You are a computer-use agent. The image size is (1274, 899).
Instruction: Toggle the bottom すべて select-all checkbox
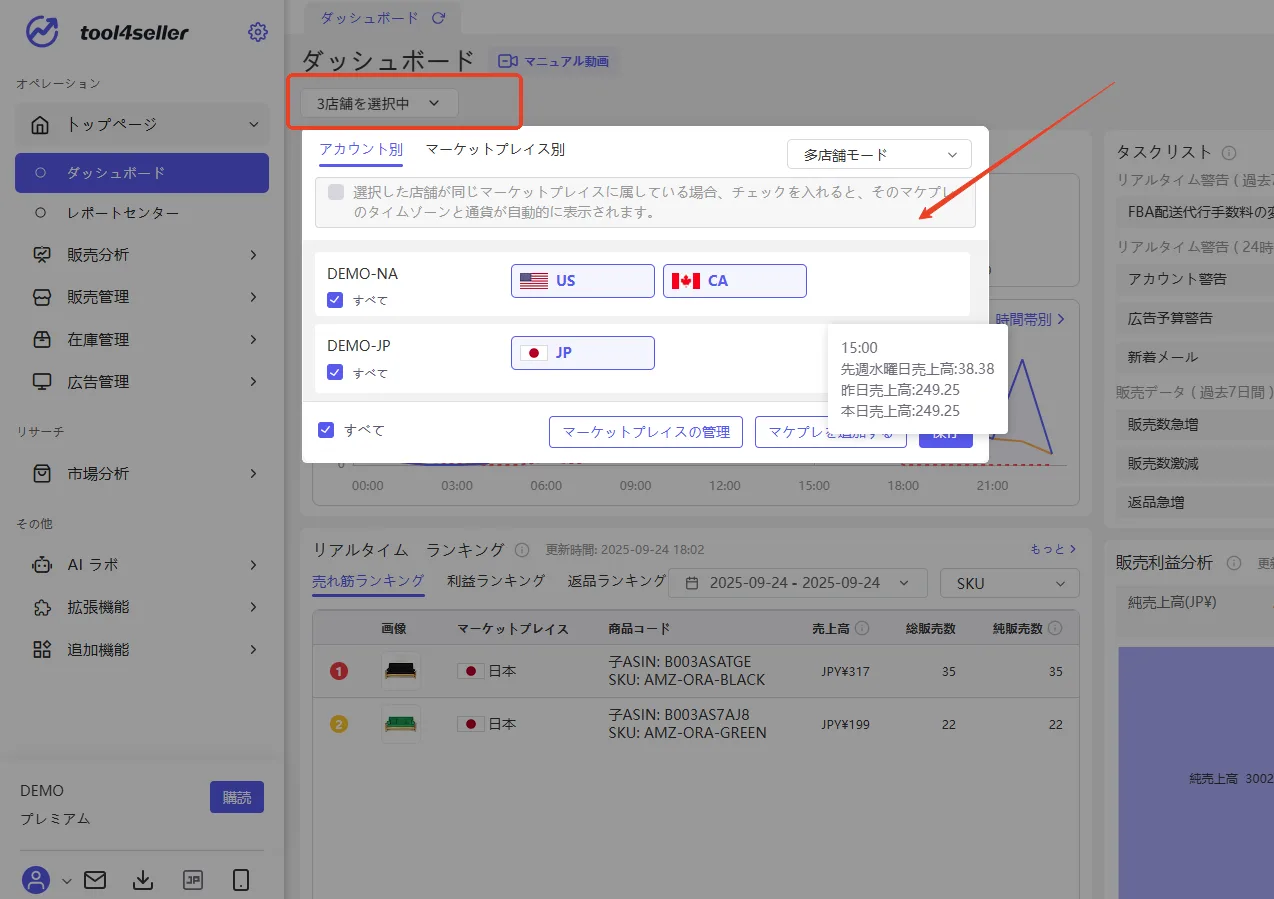(326, 430)
